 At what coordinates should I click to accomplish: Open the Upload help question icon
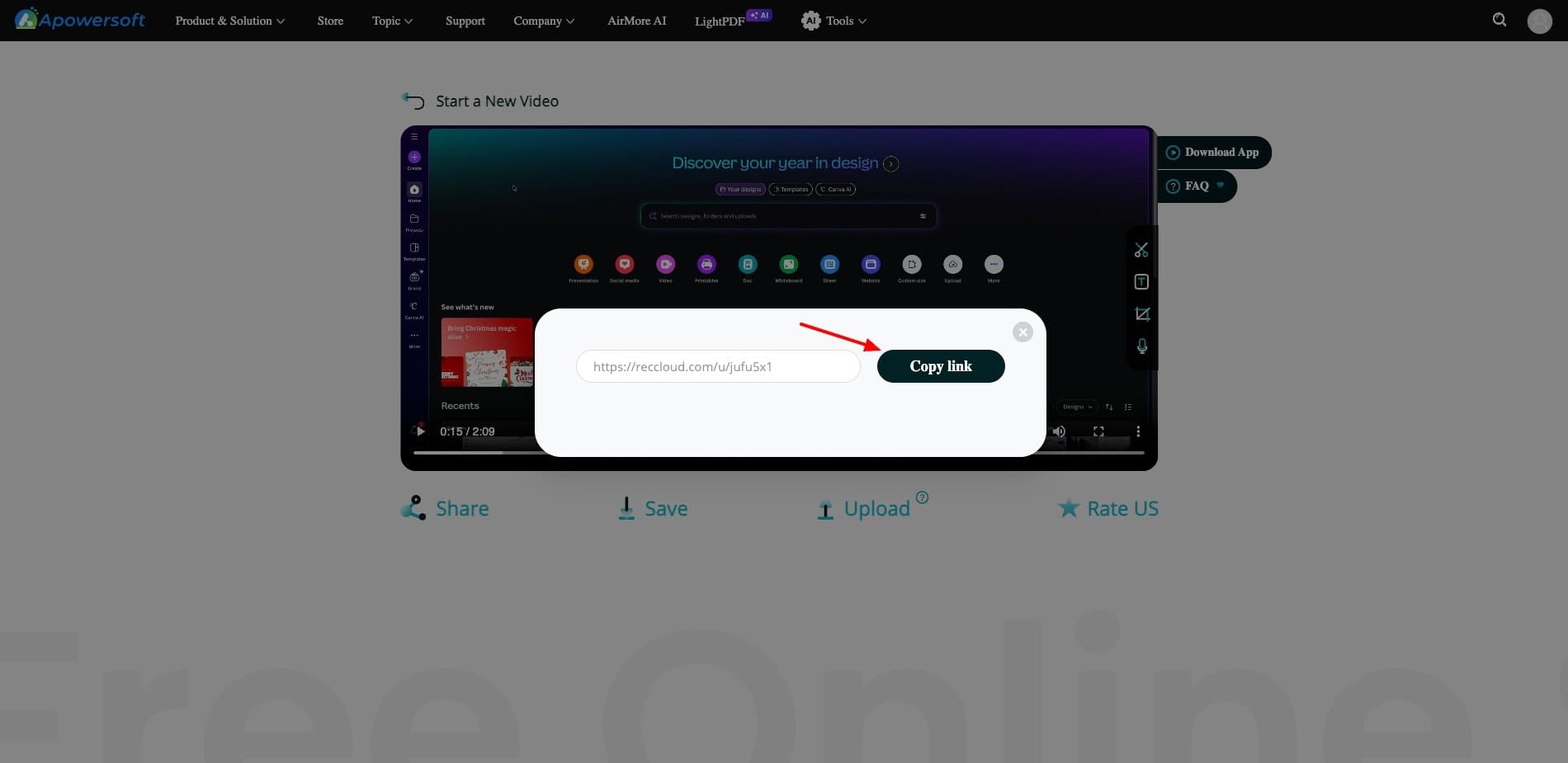tap(923, 497)
